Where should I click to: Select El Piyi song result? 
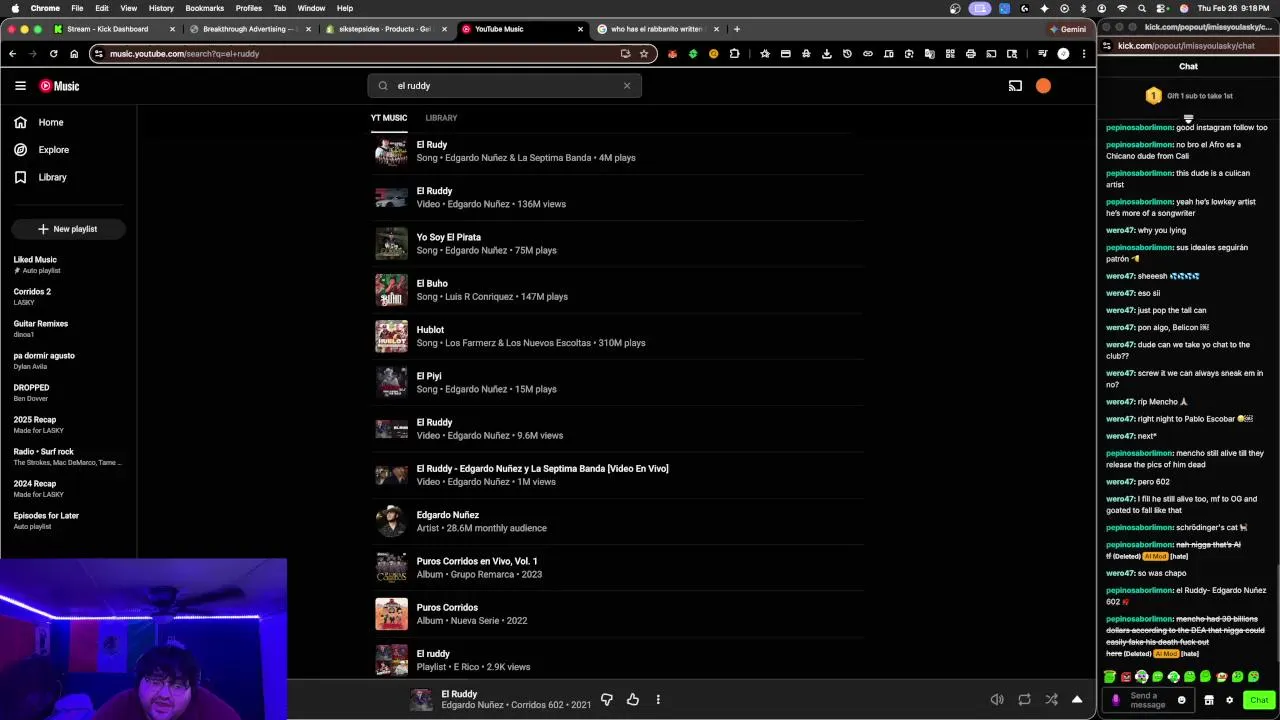(618, 382)
